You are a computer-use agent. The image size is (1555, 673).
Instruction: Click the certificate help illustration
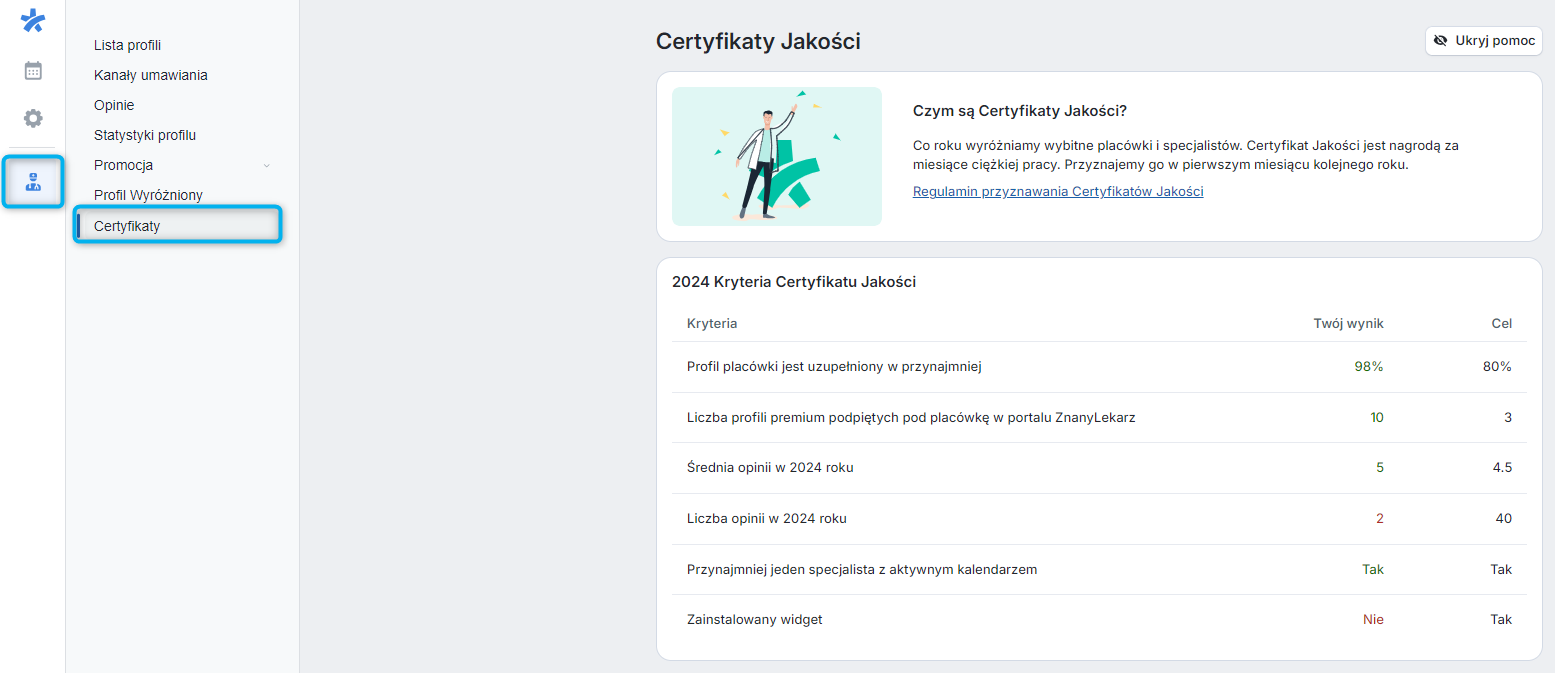[777, 156]
